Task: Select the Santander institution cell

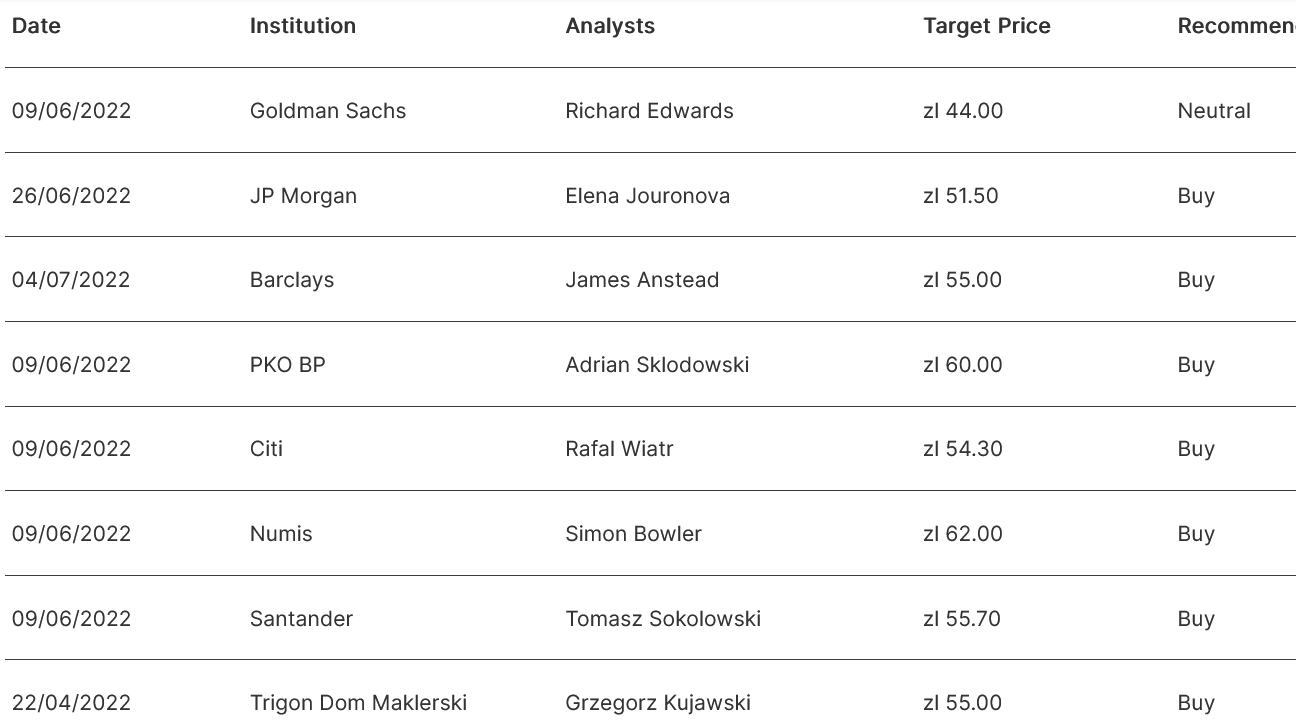Action: (x=301, y=619)
